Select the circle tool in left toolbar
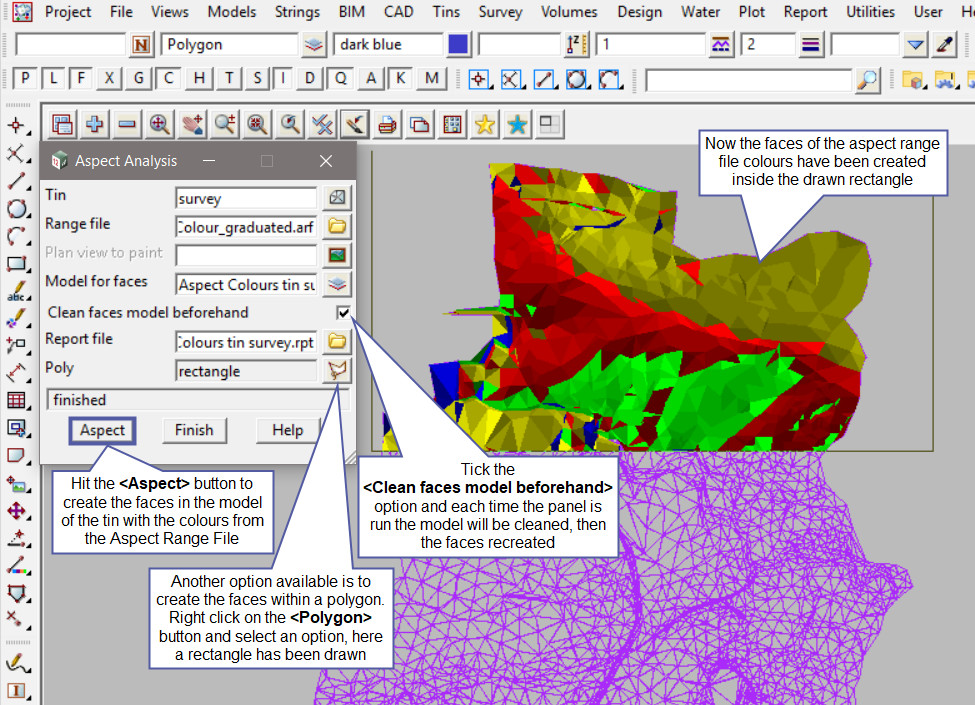The image size is (975, 705). [x=16, y=209]
